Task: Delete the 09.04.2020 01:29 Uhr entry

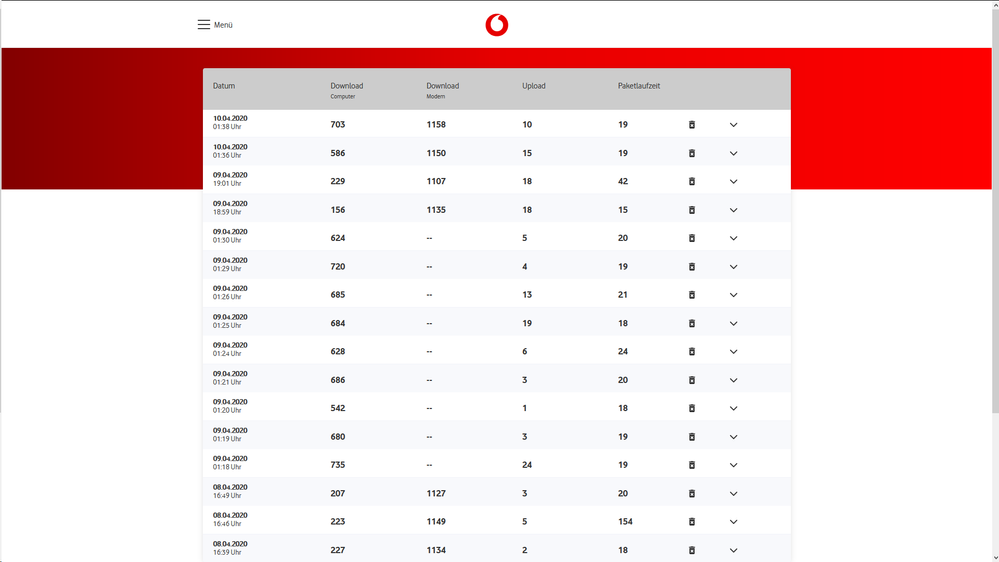Action: (692, 266)
